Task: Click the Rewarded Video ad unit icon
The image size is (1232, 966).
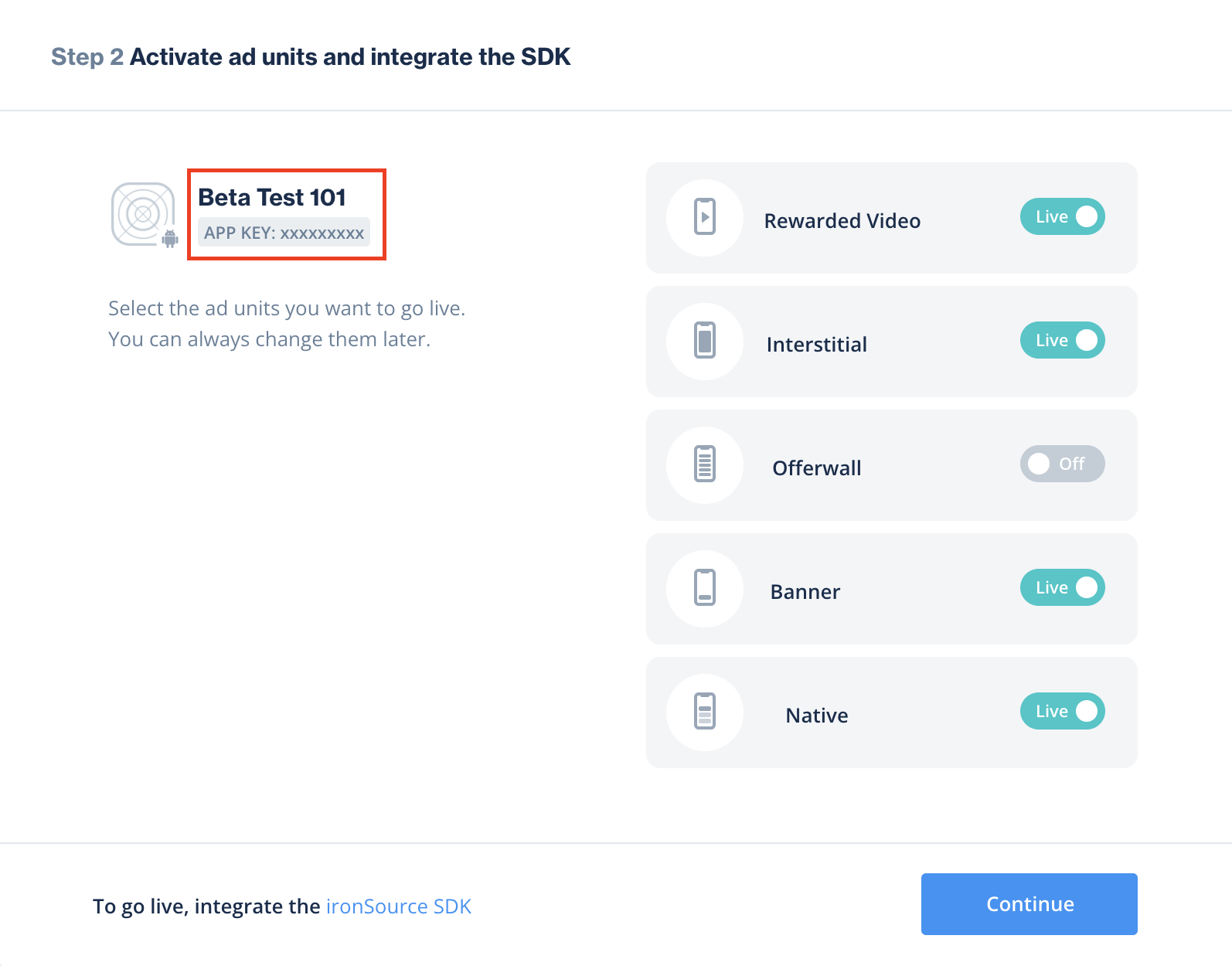Action: (x=704, y=217)
